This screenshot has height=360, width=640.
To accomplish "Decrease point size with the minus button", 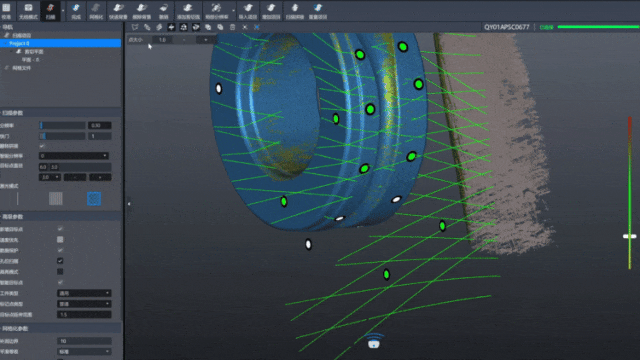I will [x=184, y=40].
